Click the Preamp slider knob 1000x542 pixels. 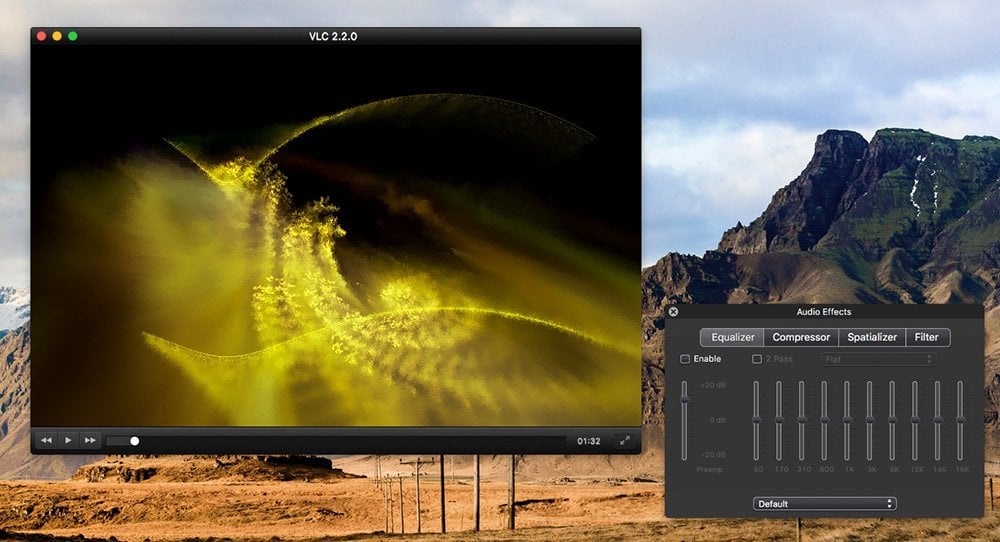684,399
